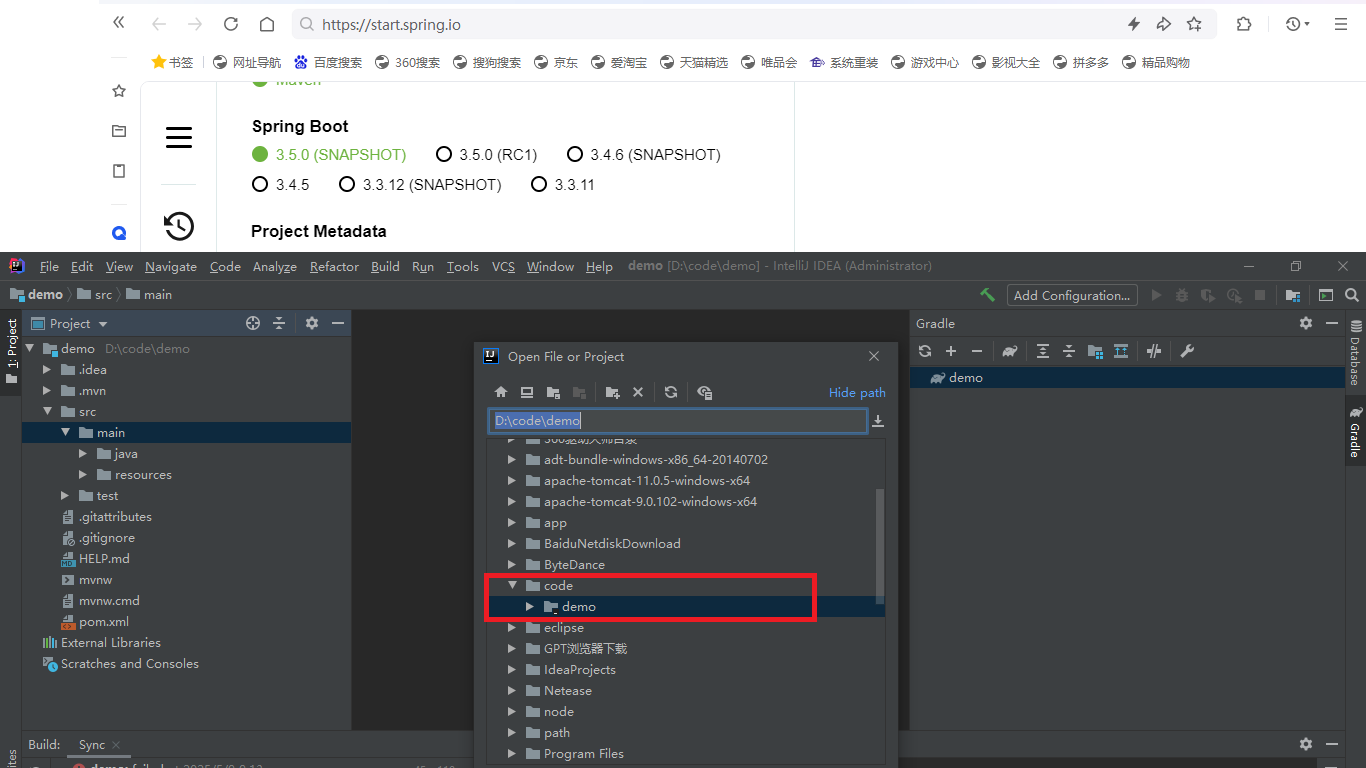
Task: Select Spring Boot 3.4.6 (SNAPSHOT) radio
Action: [575, 155]
